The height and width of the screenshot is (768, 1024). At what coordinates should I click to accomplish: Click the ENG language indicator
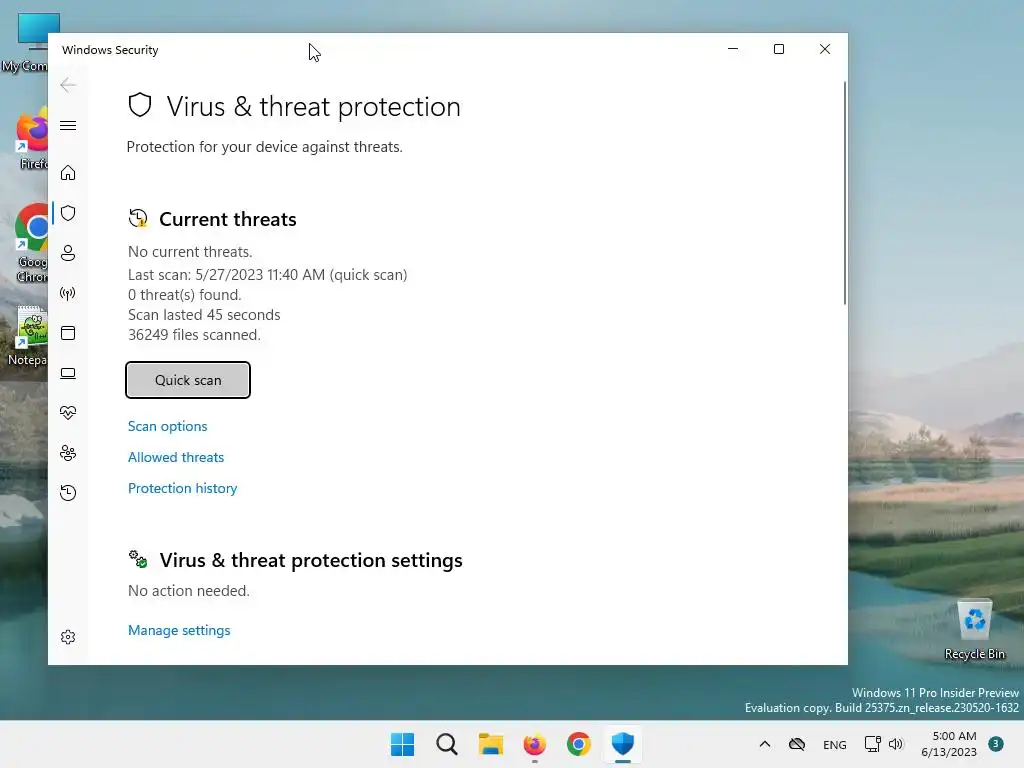[835, 744]
